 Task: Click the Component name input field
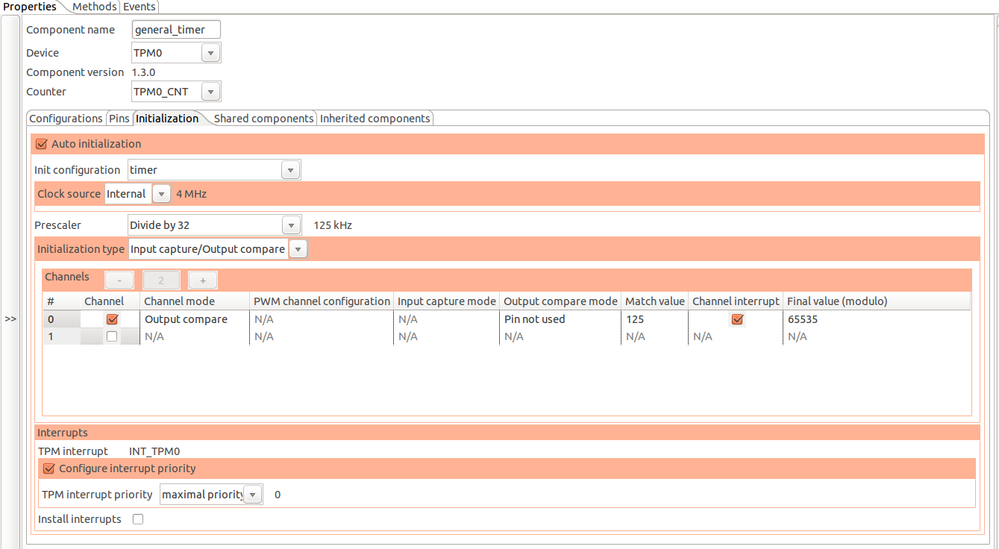click(176, 30)
